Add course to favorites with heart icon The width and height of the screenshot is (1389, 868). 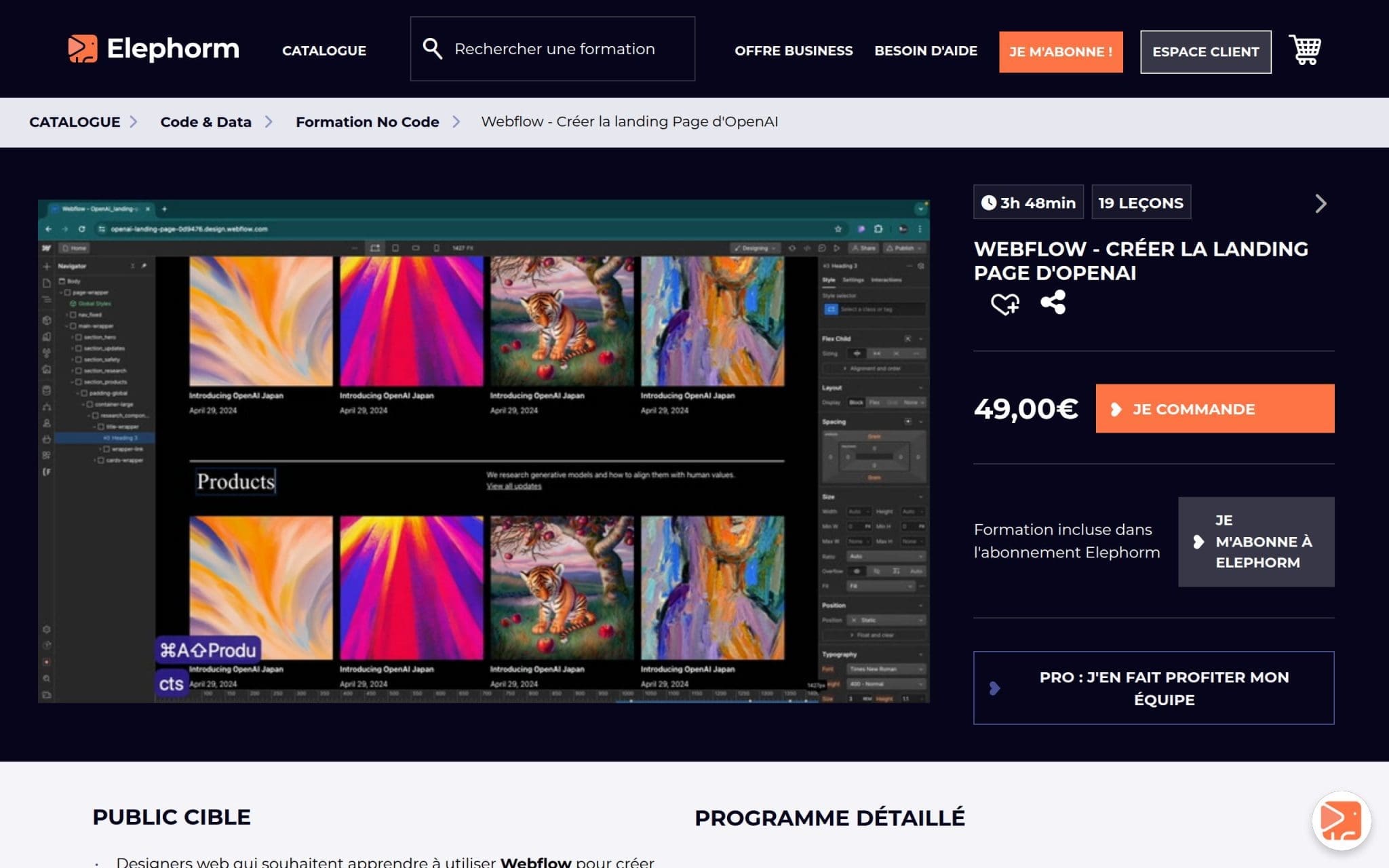click(x=1005, y=304)
